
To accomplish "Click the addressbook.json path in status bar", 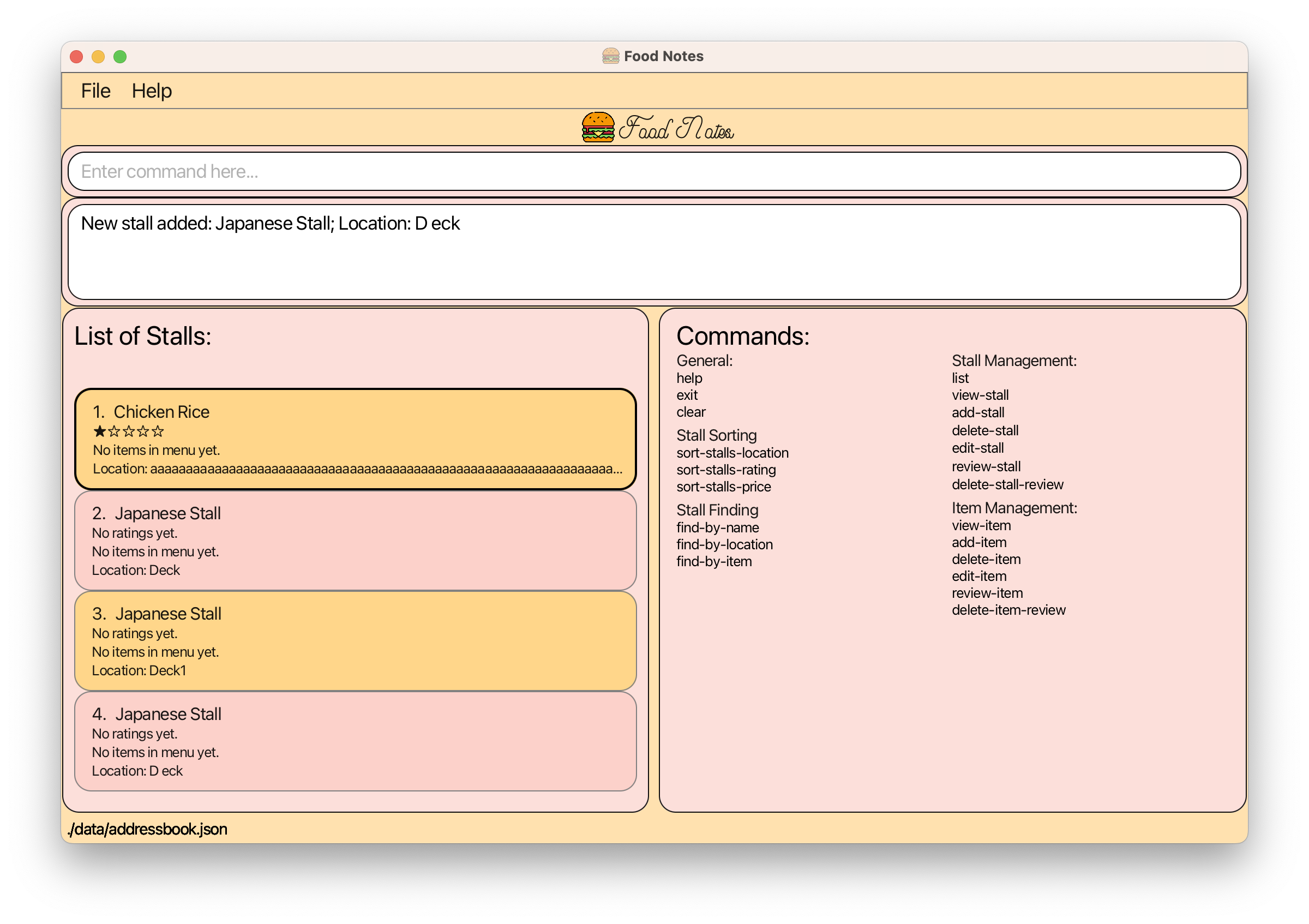I will pos(148,829).
